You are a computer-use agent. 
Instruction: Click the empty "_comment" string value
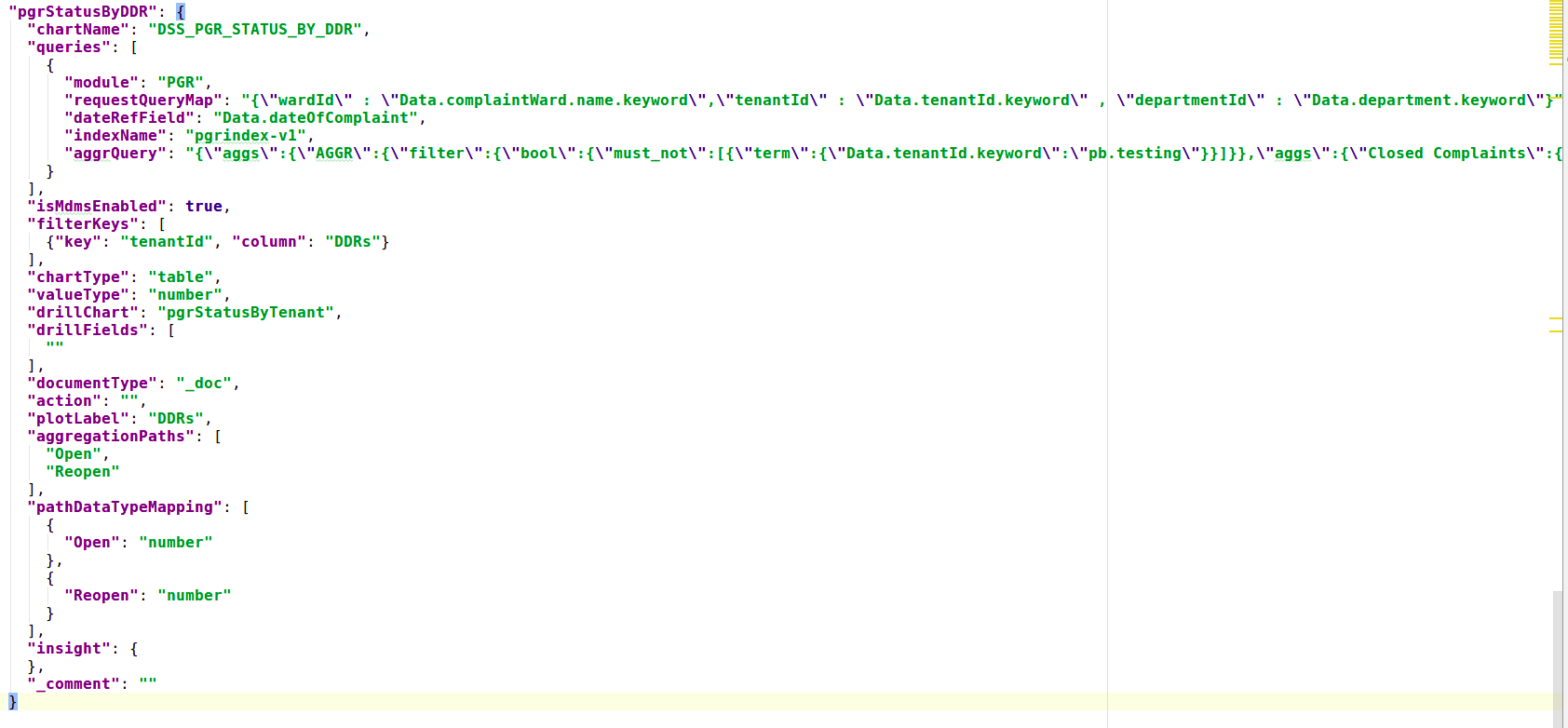coord(147,684)
